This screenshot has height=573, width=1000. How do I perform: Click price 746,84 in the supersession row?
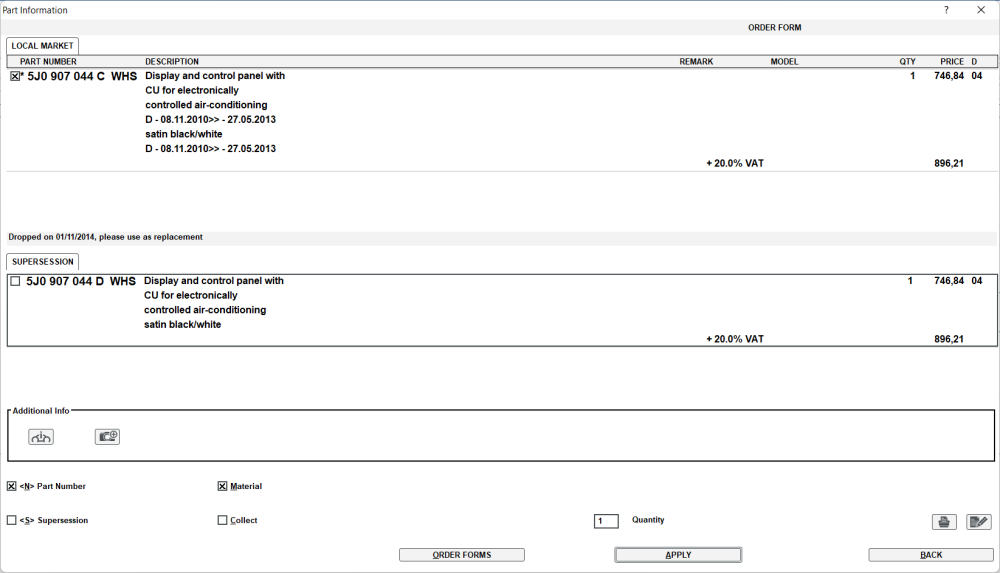point(949,281)
